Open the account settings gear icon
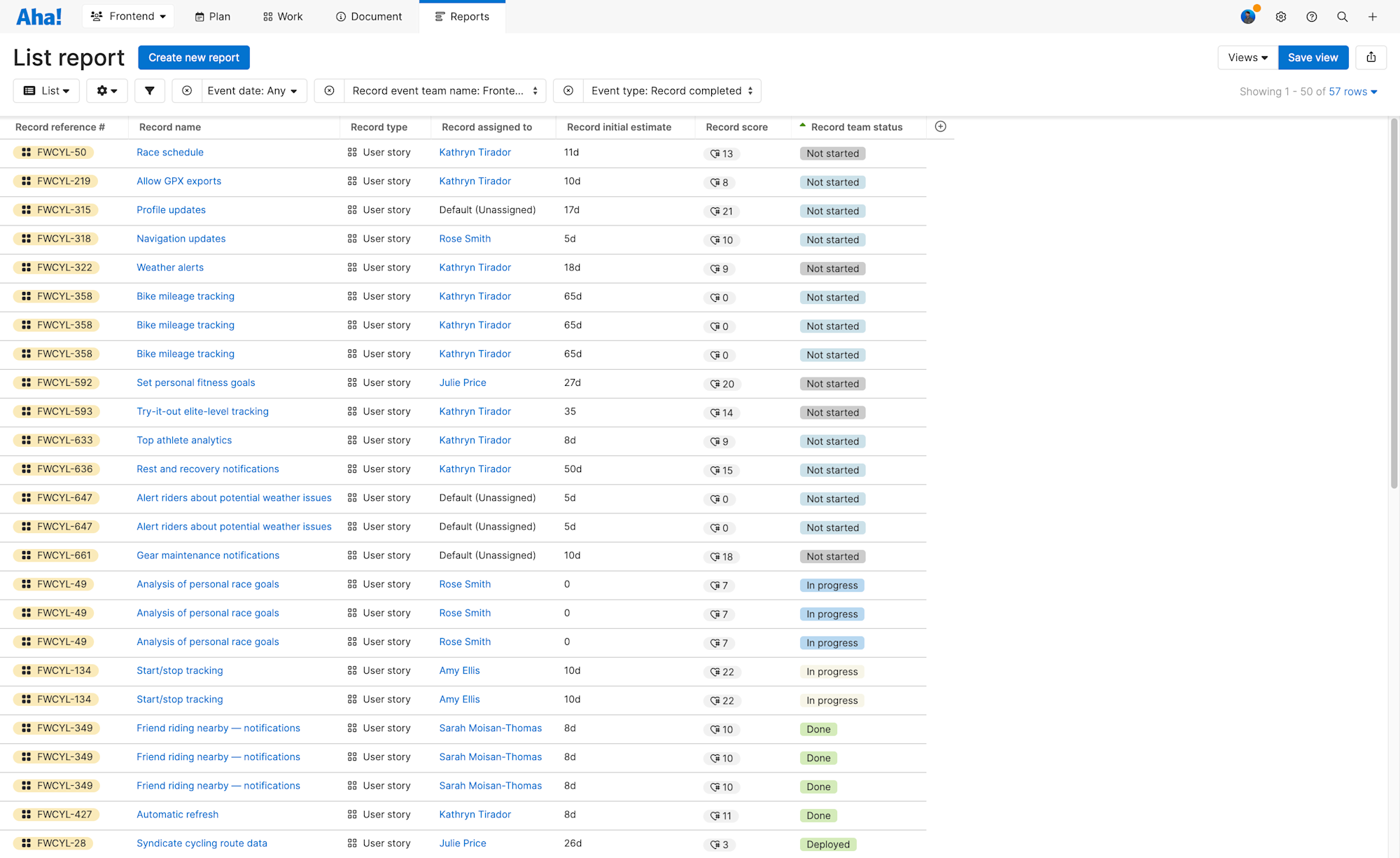Image resolution: width=1400 pixels, height=858 pixels. pyautogui.click(x=1280, y=17)
